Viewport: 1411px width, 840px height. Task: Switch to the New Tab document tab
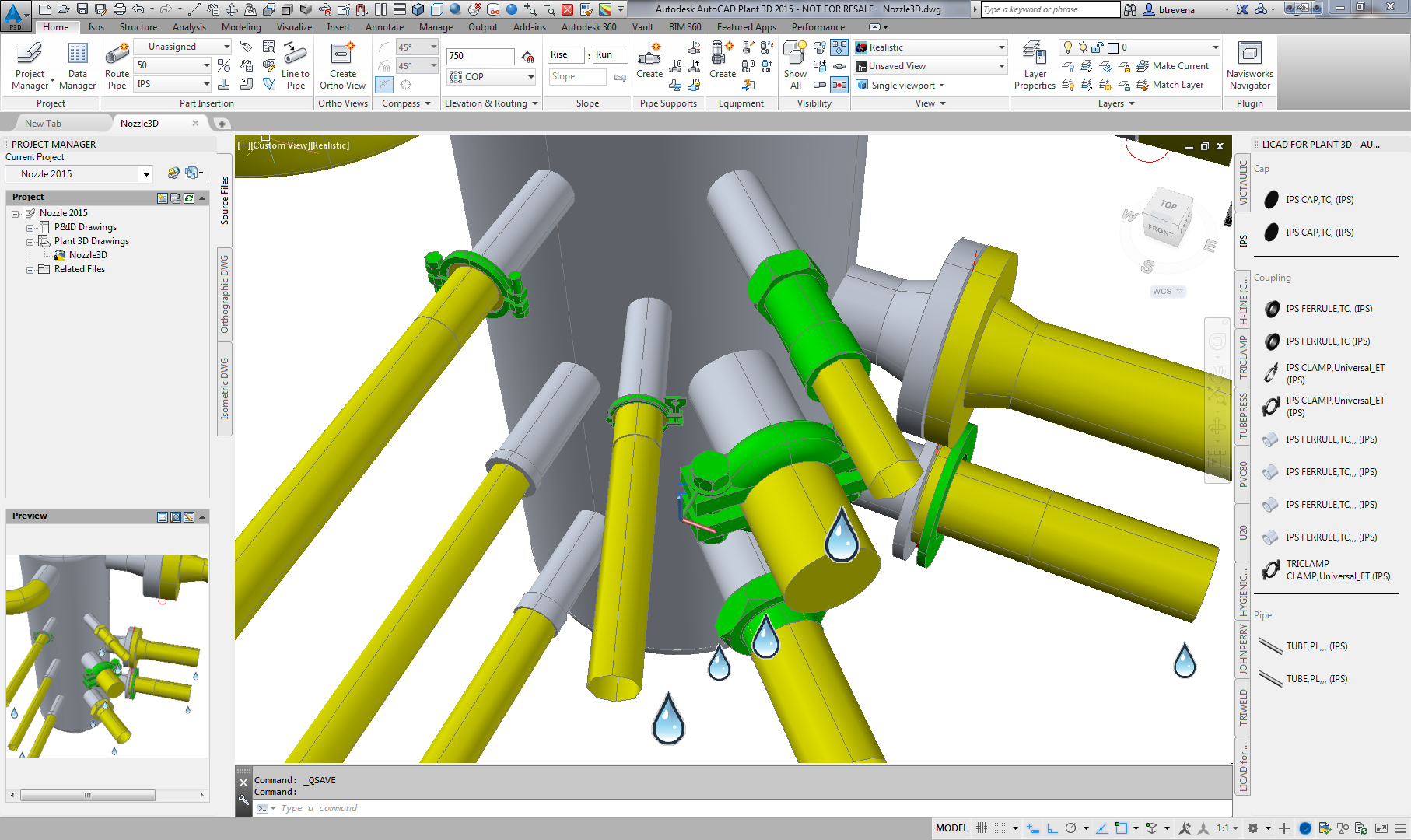coord(43,124)
